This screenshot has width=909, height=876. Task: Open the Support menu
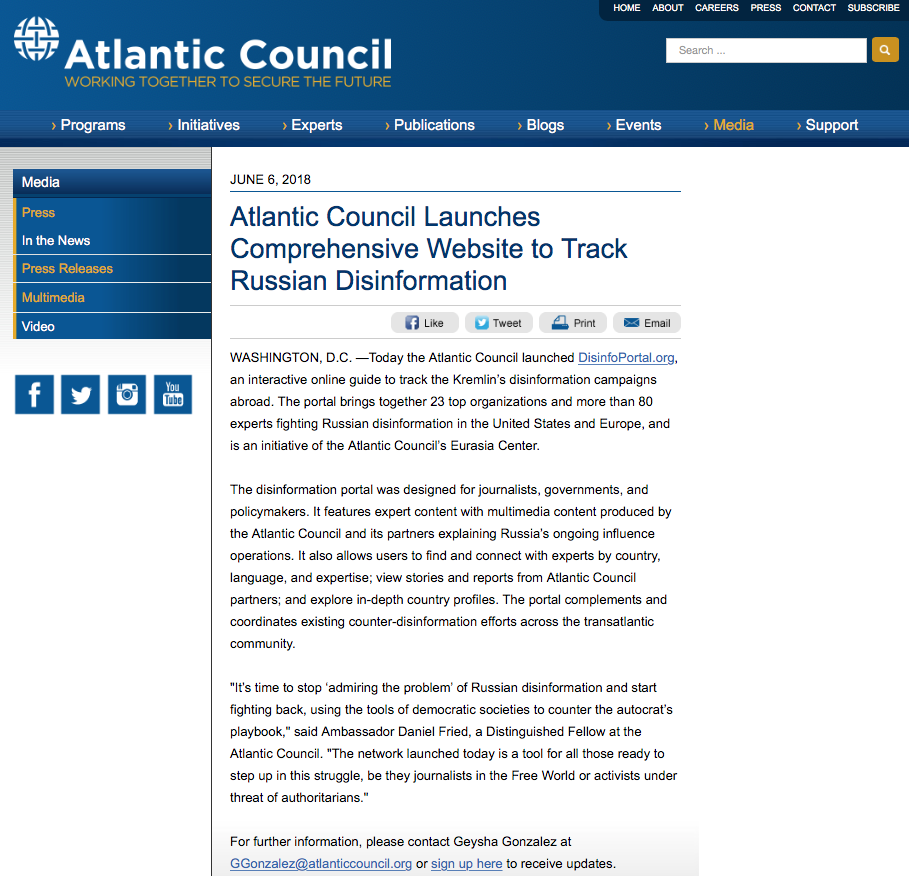[827, 125]
